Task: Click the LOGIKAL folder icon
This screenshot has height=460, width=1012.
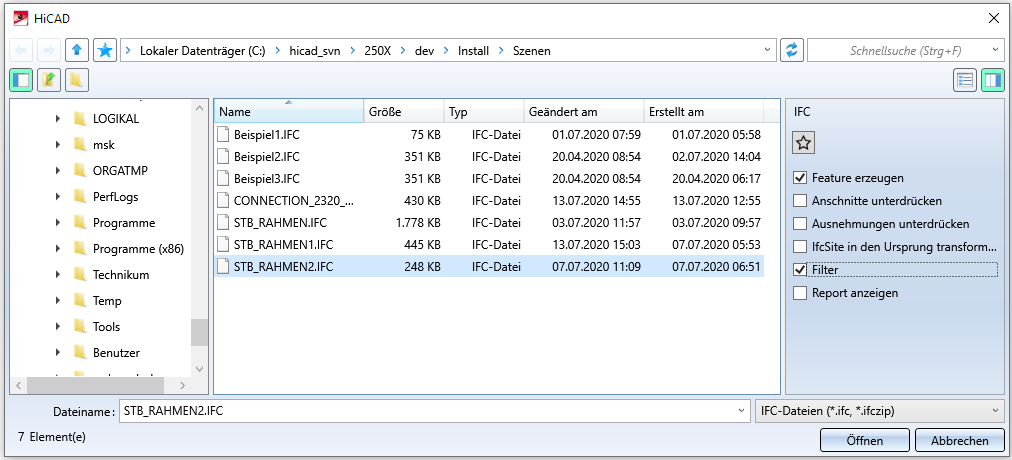Action: pyautogui.click(x=80, y=119)
